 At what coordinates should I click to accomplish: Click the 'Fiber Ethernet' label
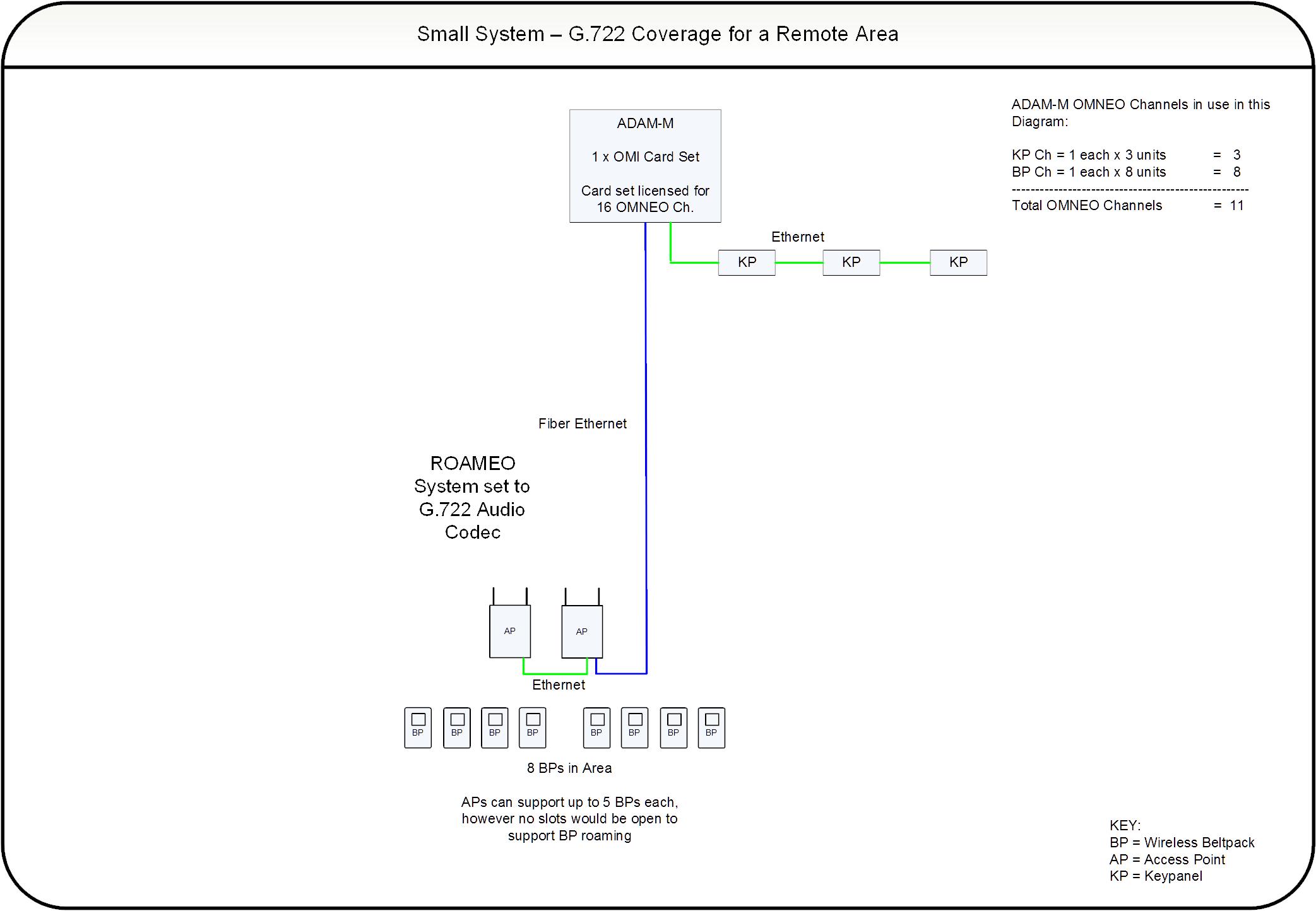pos(583,424)
